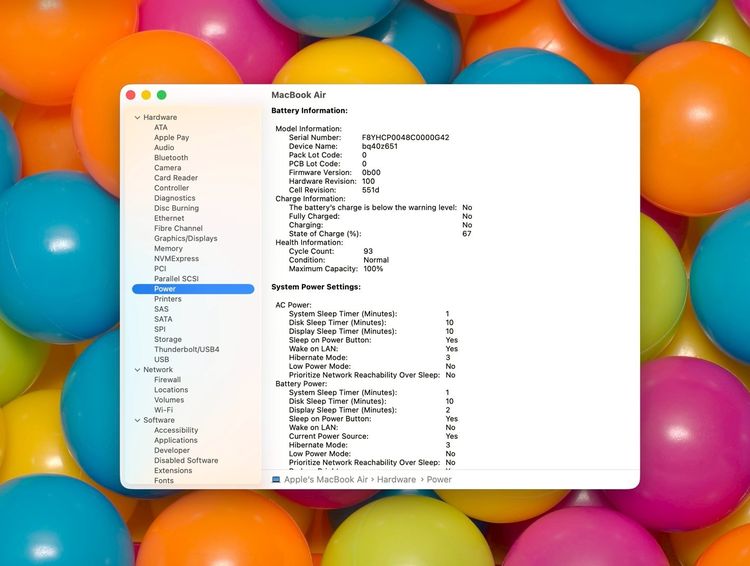Click the Hardware Revision value 100
The height and width of the screenshot is (566, 750).
coord(368,181)
